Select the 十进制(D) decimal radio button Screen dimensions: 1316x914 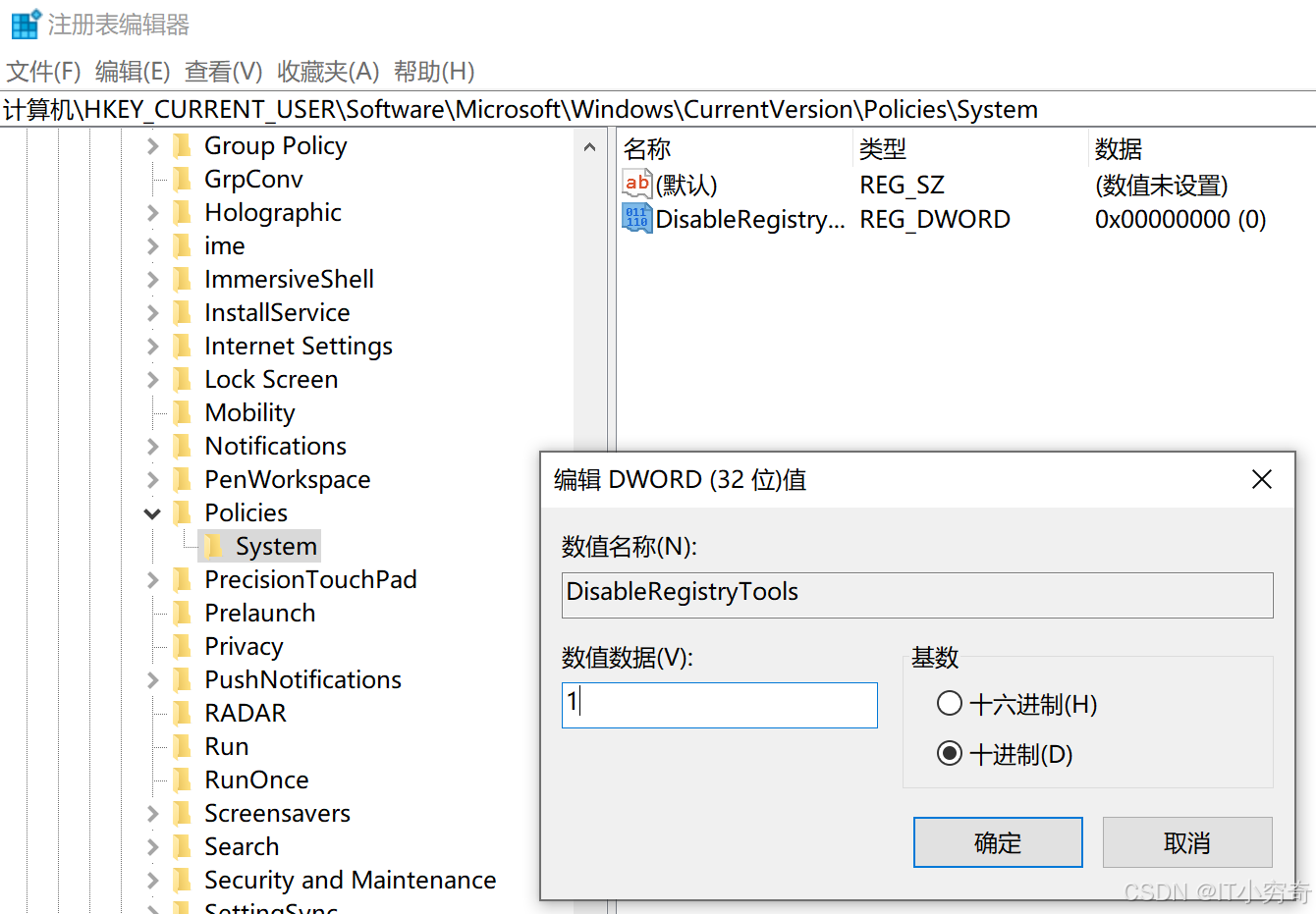click(x=949, y=754)
